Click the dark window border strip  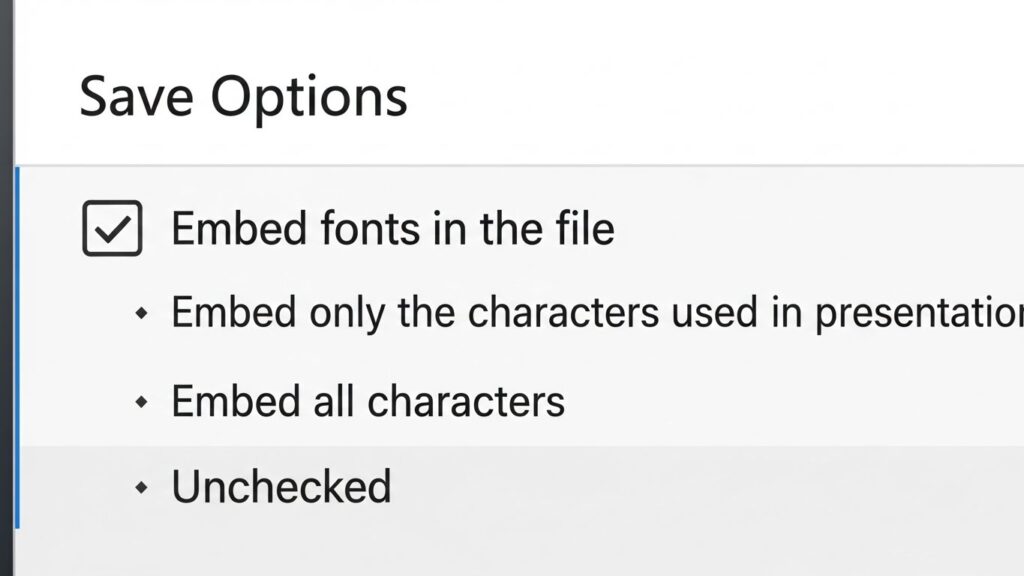7,288
